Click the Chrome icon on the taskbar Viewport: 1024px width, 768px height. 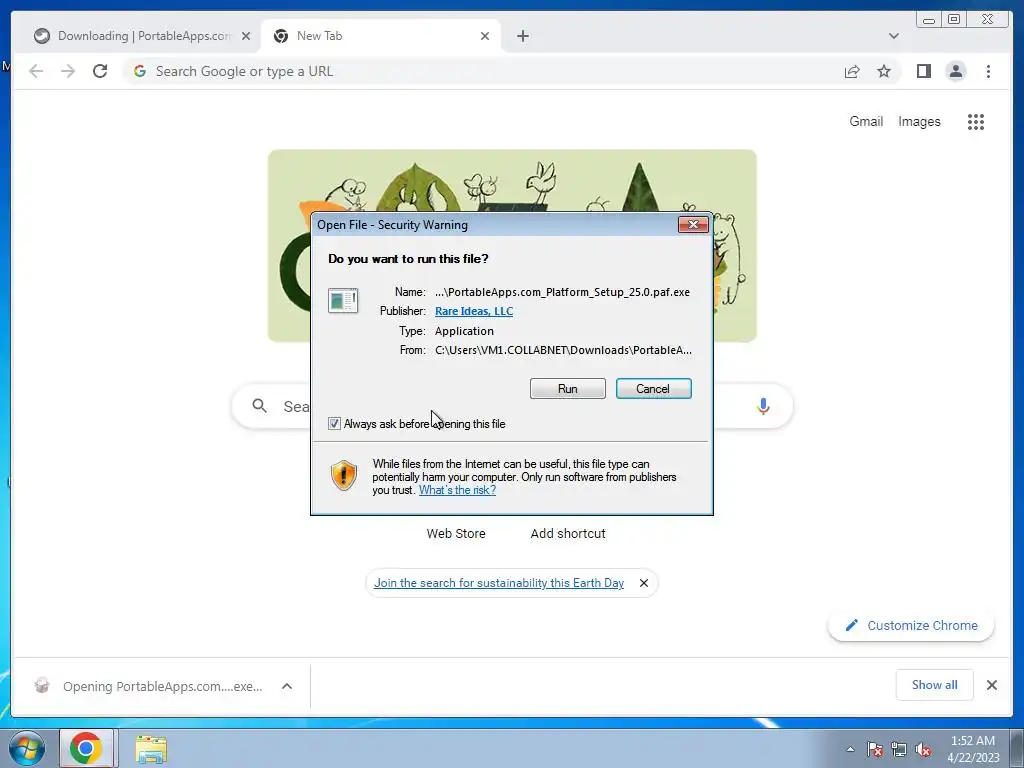pos(86,749)
